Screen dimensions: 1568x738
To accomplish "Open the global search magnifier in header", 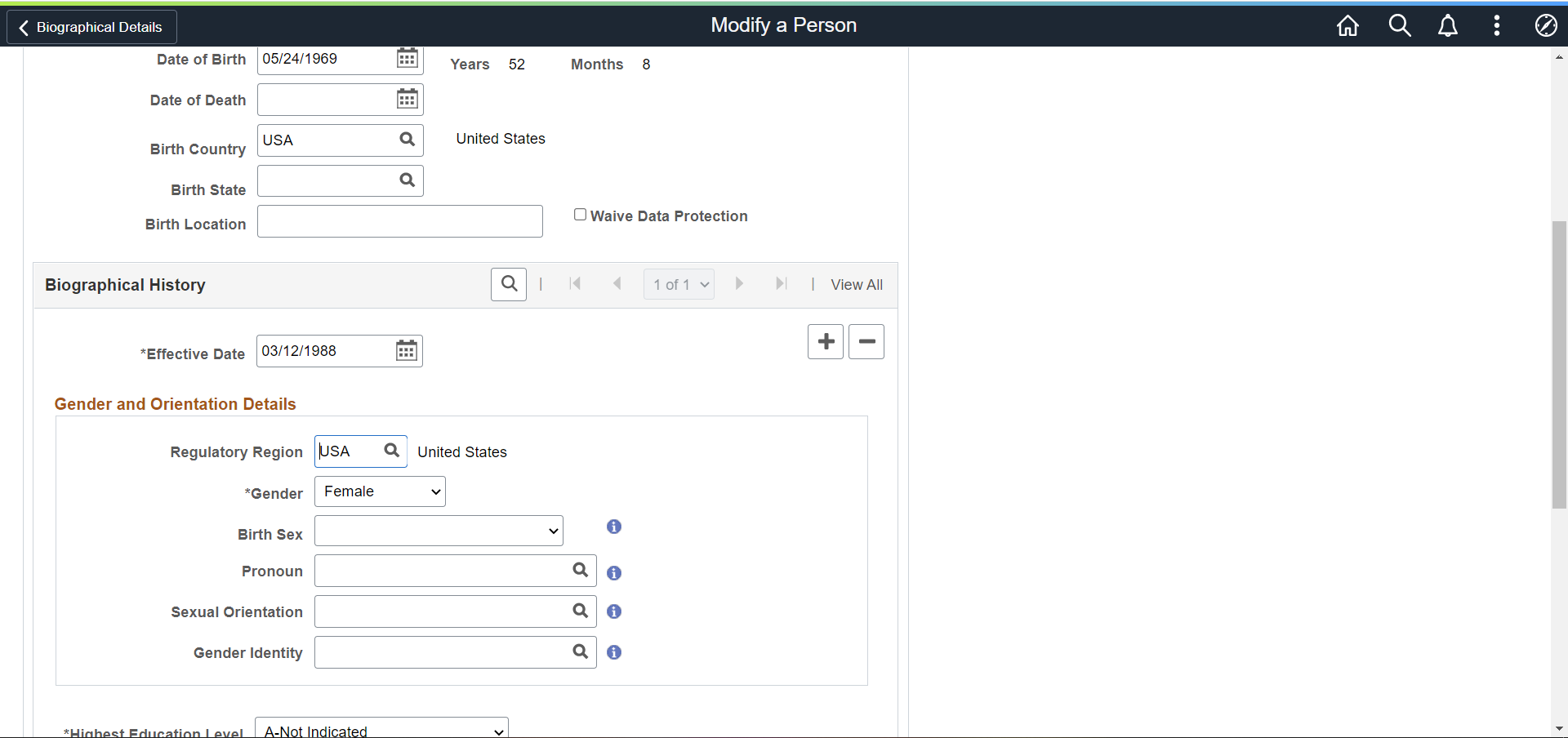I will pos(1399,26).
